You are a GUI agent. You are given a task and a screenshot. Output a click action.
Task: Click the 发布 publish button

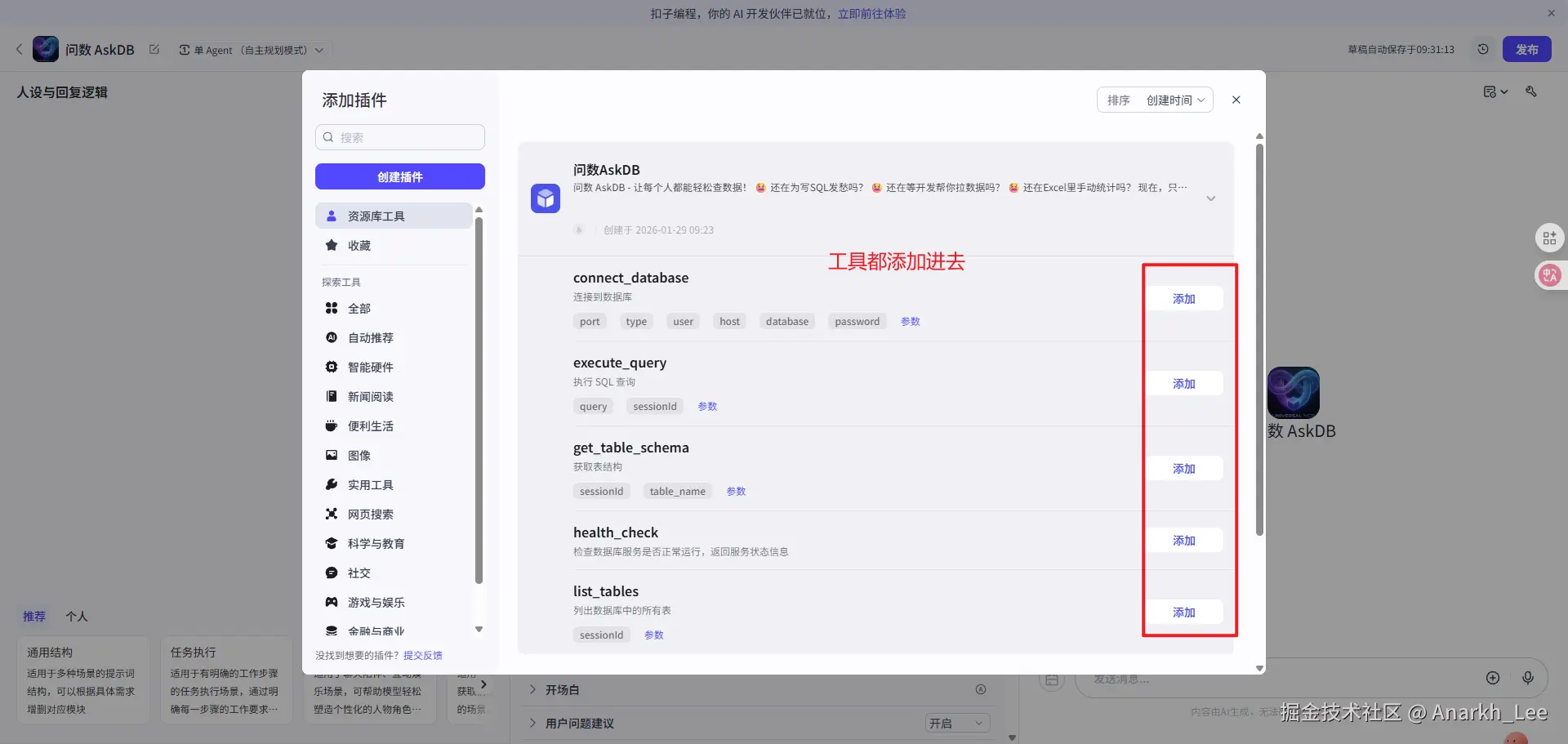(1527, 49)
